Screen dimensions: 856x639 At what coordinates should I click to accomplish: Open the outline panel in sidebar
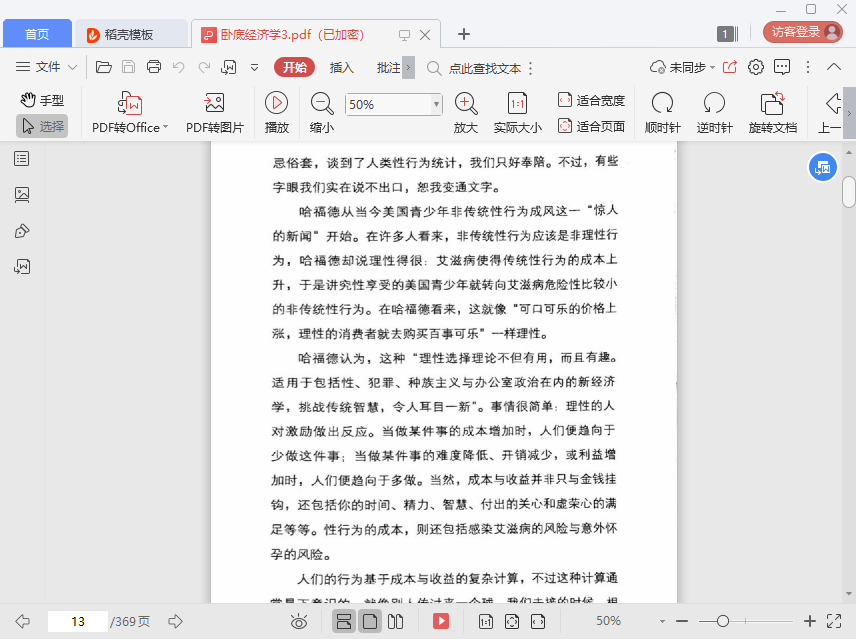tap(22, 159)
